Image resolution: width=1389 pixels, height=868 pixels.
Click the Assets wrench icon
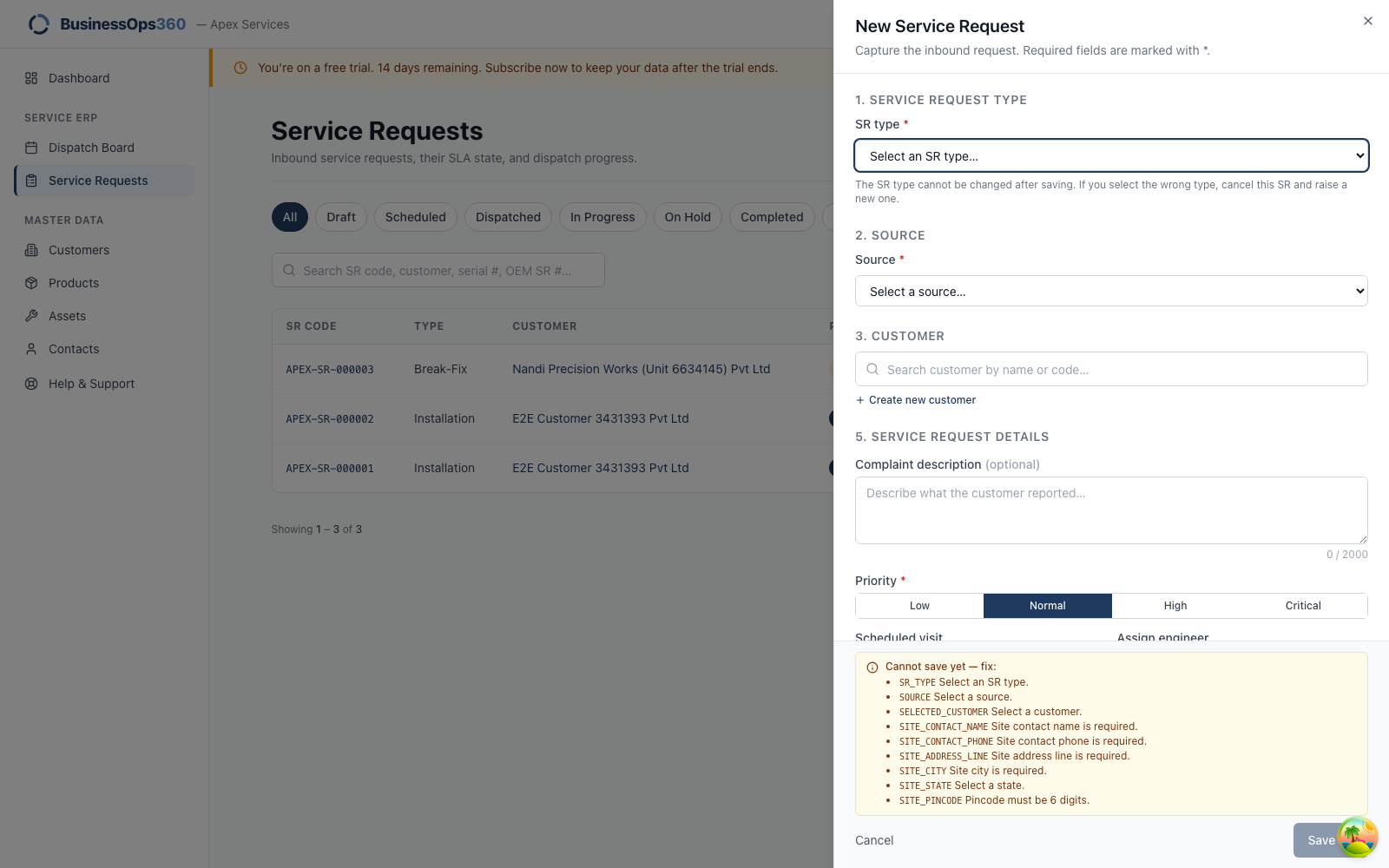[31, 316]
